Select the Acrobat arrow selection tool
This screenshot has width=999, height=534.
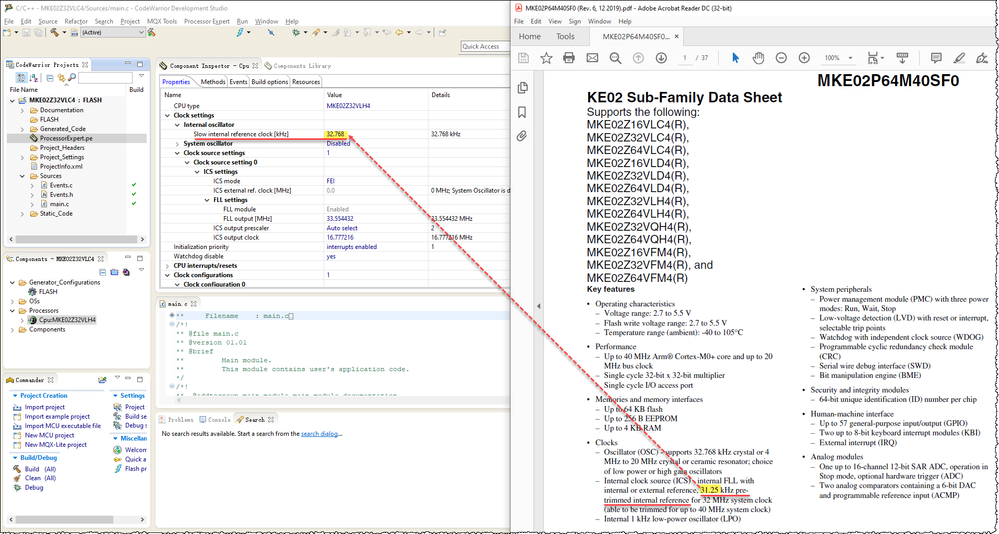pos(735,58)
